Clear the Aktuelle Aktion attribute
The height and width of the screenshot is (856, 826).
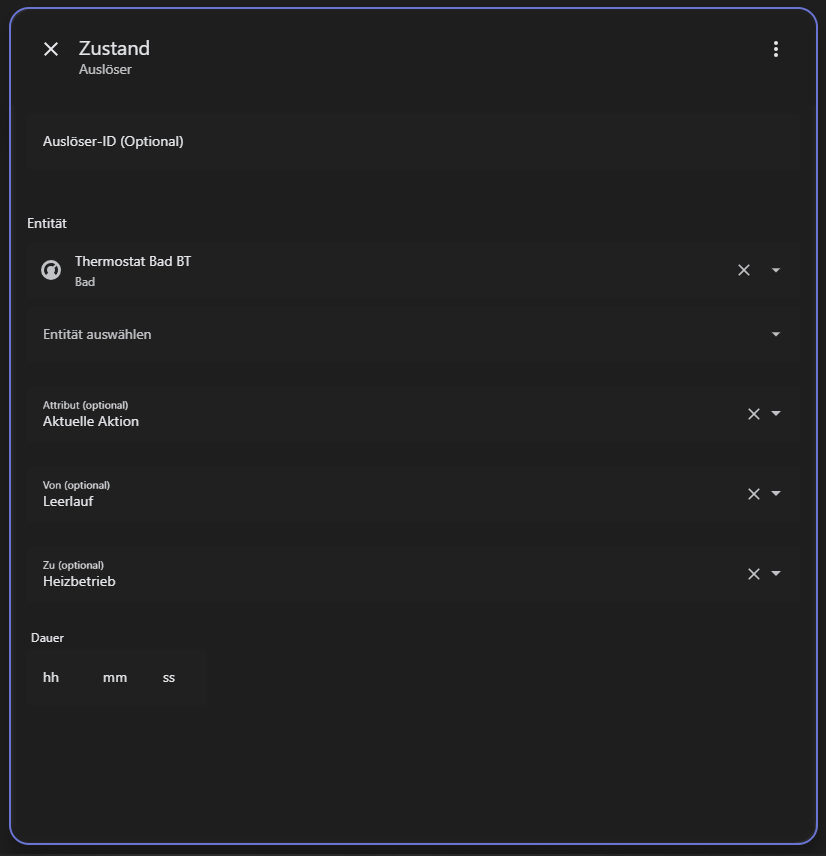[x=754, y=414]
